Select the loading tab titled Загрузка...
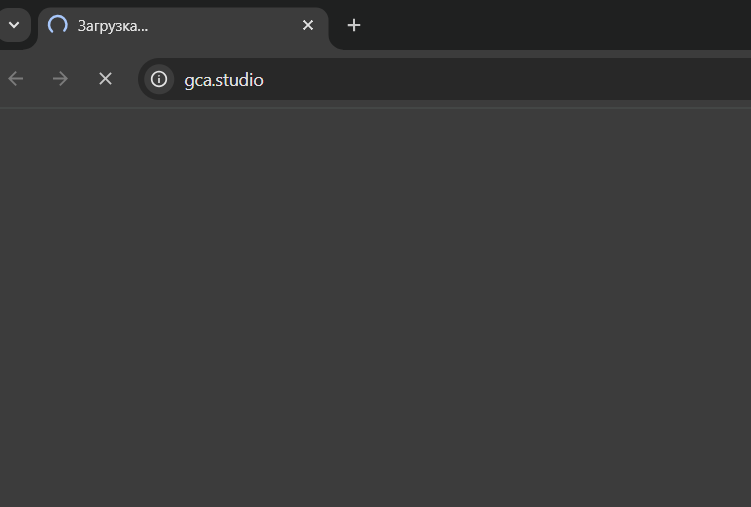This screenshot has height=507, width=751. coord(183,28)
